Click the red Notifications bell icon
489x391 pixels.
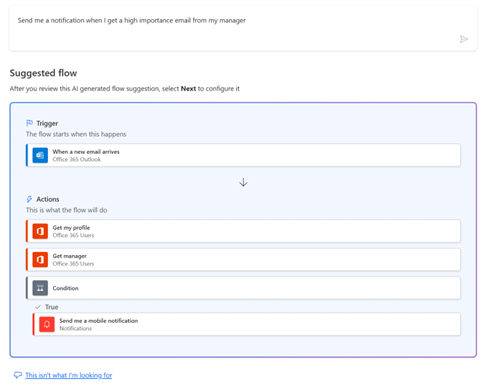click(47, 324)
